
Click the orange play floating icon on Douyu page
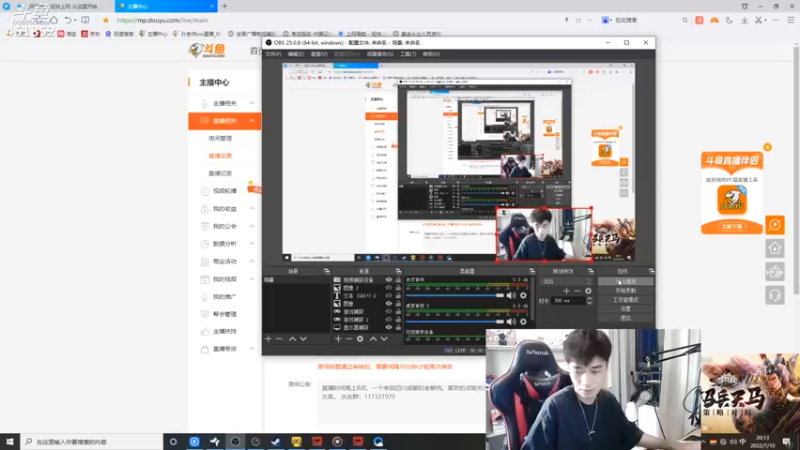coord(774,224)
